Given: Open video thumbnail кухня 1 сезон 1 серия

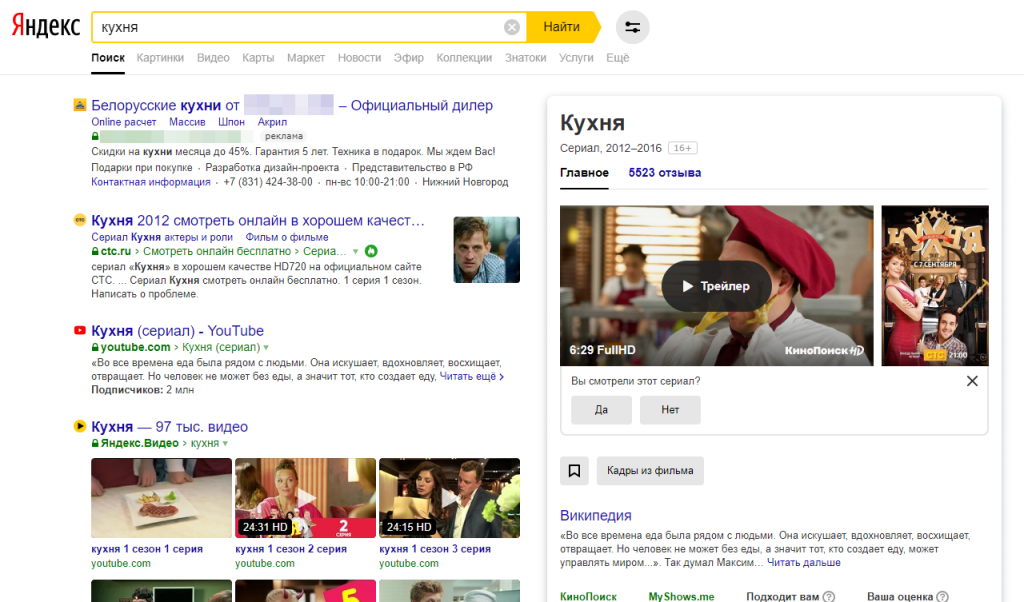Looking at the screenshot, I should click(x=161, y=498).
